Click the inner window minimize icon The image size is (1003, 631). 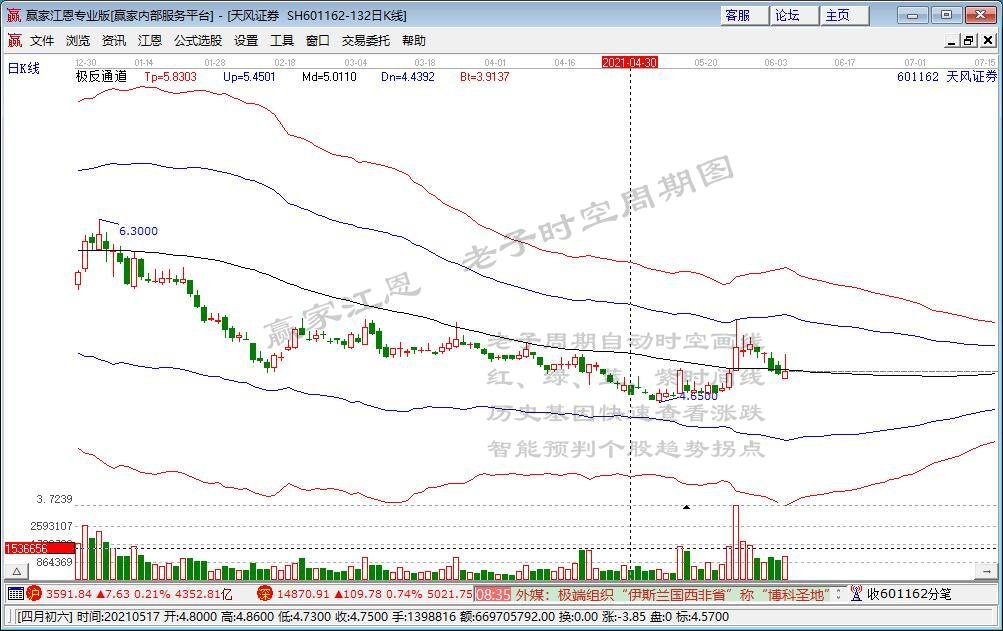951,41
